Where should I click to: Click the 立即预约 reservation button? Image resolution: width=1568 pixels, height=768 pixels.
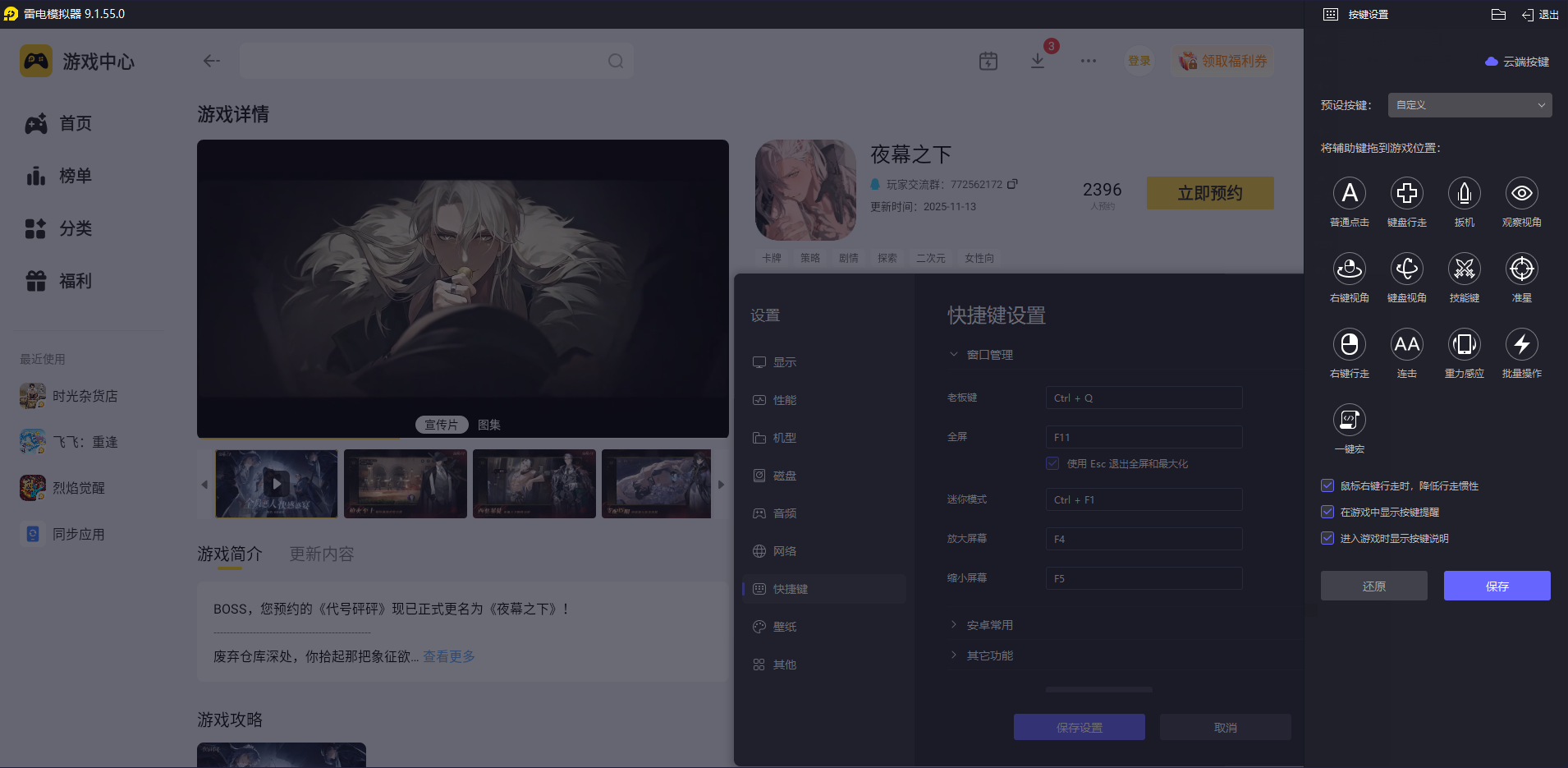(x=1209, y=192)
